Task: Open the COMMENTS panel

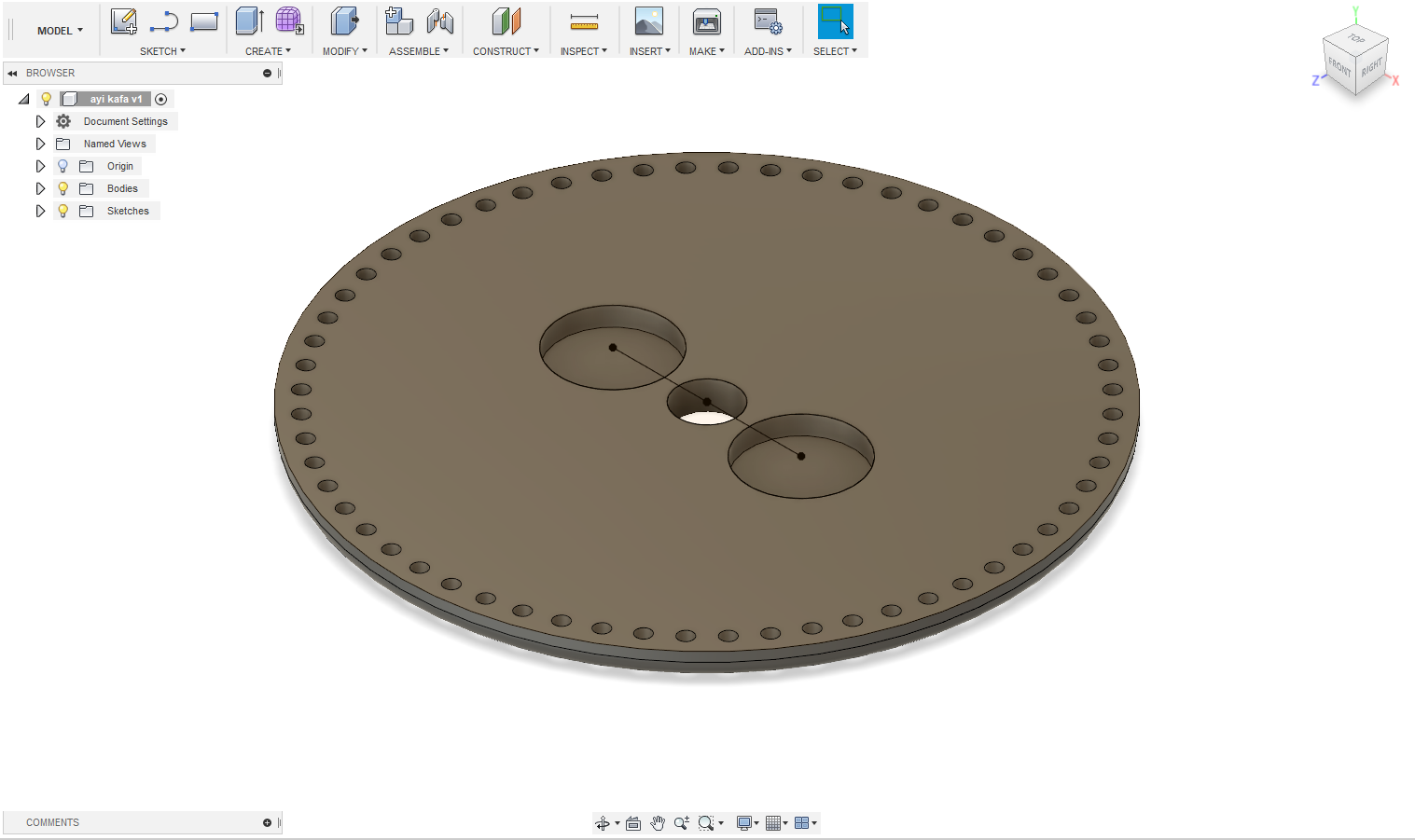Action: click(51, 822)
